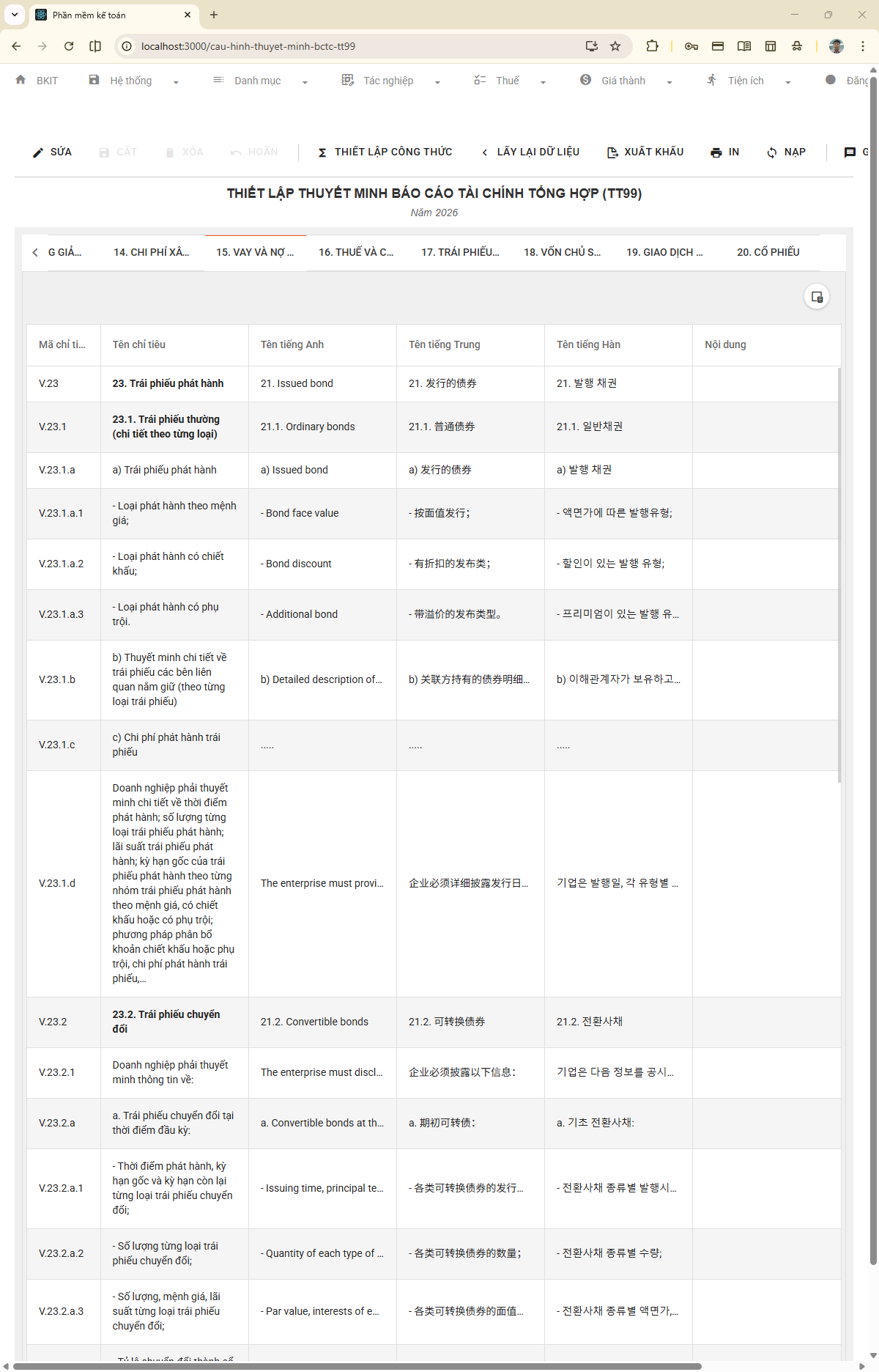Click the SỬA edit pencil button
Viewport: 879px width, 1372px height.
tap(52, 152)
